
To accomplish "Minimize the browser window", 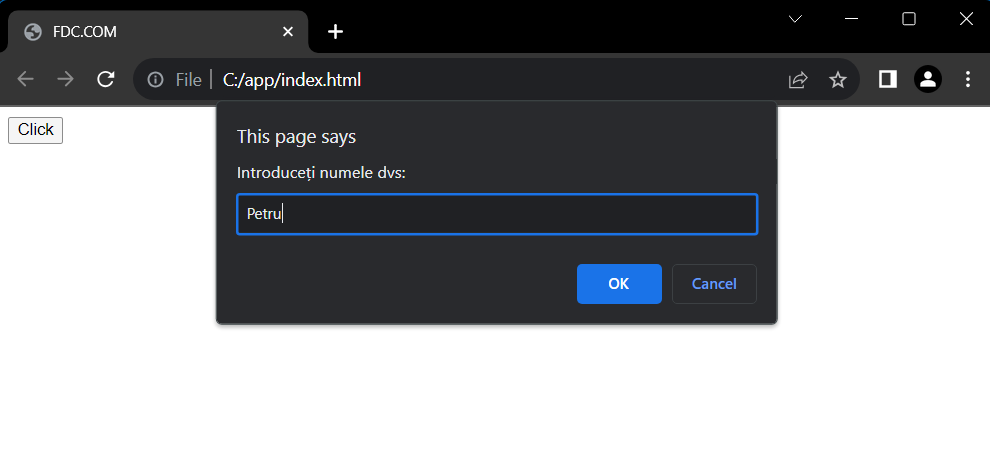I will point(851,19).
